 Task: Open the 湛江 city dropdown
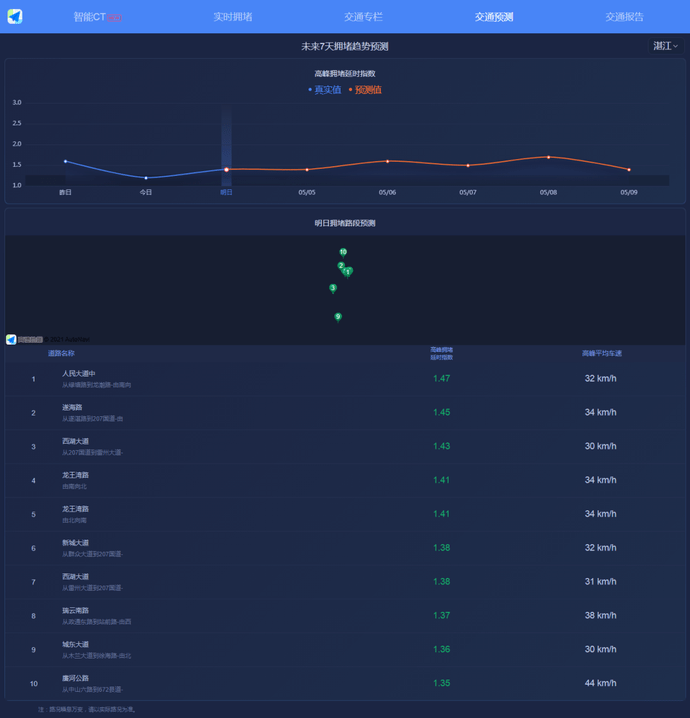pos(665,46)
